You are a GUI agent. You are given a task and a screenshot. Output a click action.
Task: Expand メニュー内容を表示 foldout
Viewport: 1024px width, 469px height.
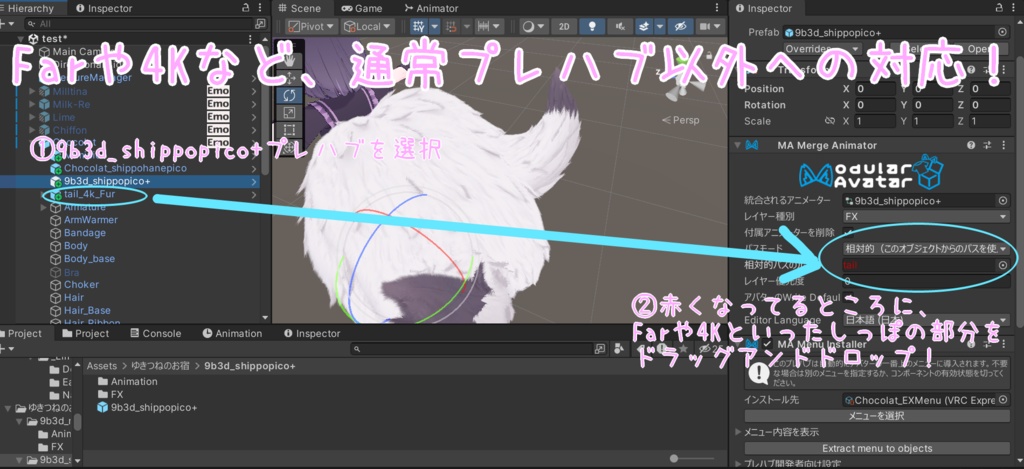pyautogui.click(x=739, y=432)
